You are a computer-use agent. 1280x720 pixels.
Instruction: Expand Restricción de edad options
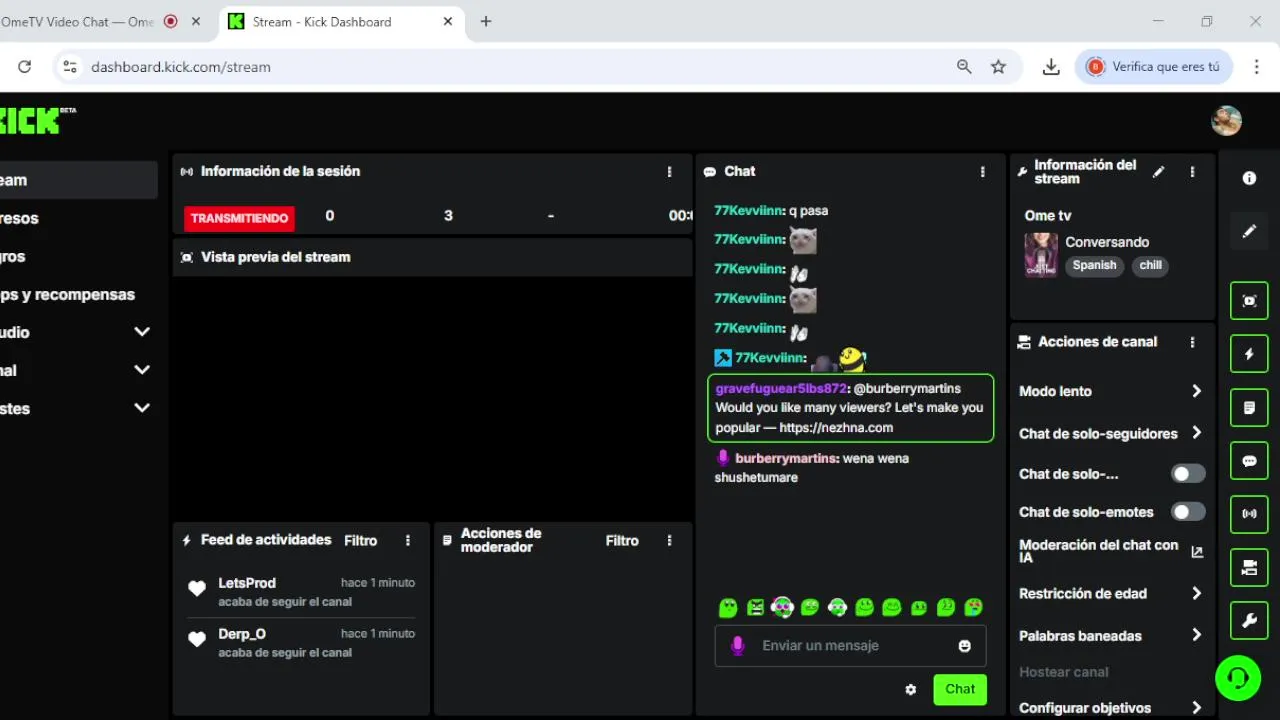[1110, 593]
